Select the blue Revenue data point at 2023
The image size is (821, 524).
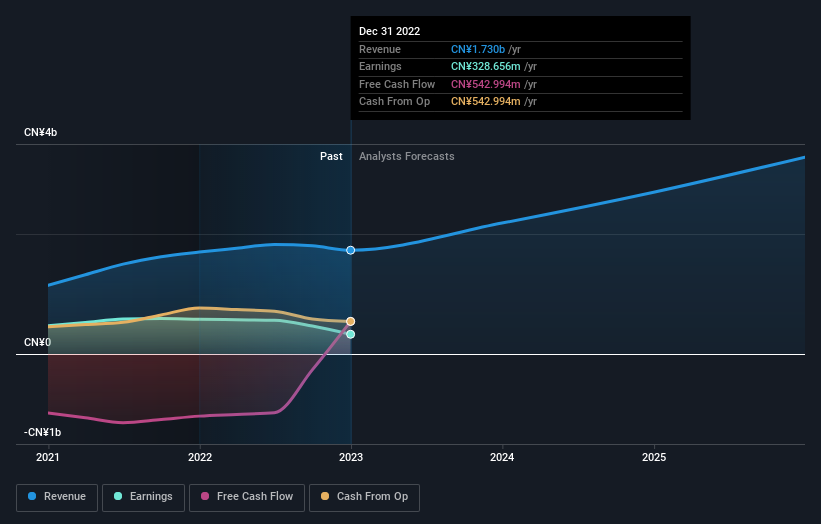[351, 250]
